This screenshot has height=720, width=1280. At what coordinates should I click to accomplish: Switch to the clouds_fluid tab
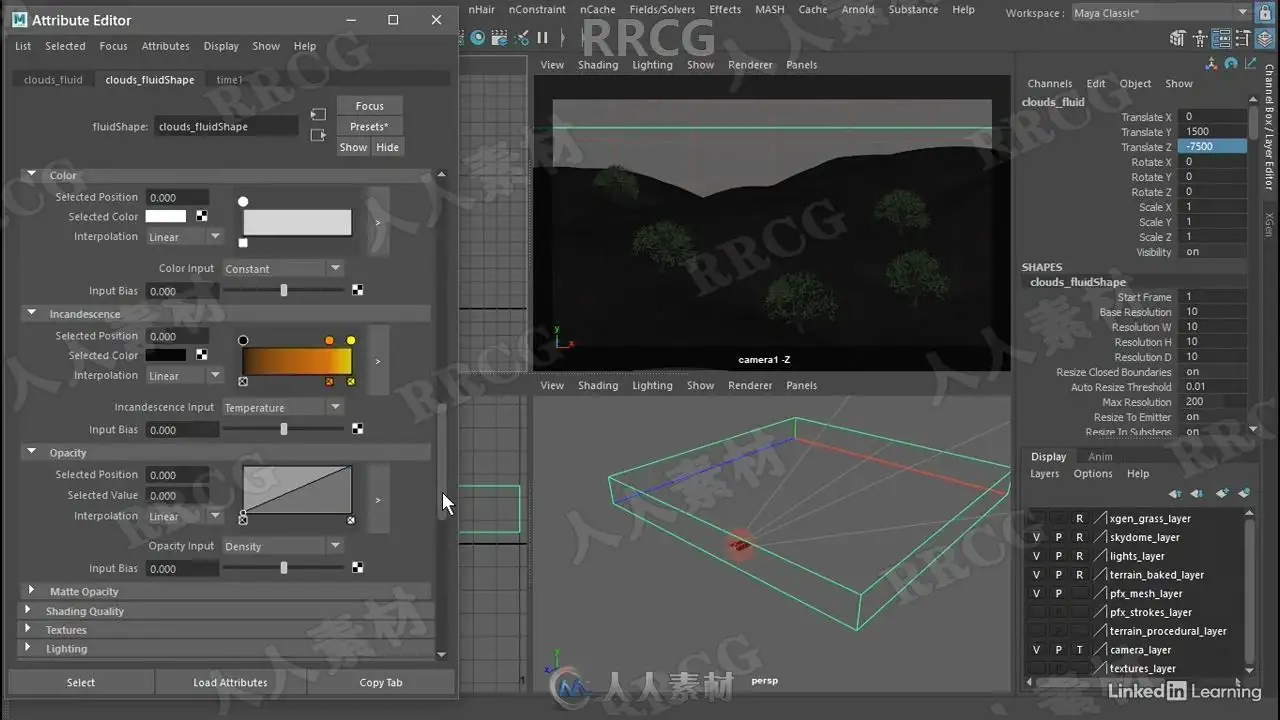coord(53,80)
